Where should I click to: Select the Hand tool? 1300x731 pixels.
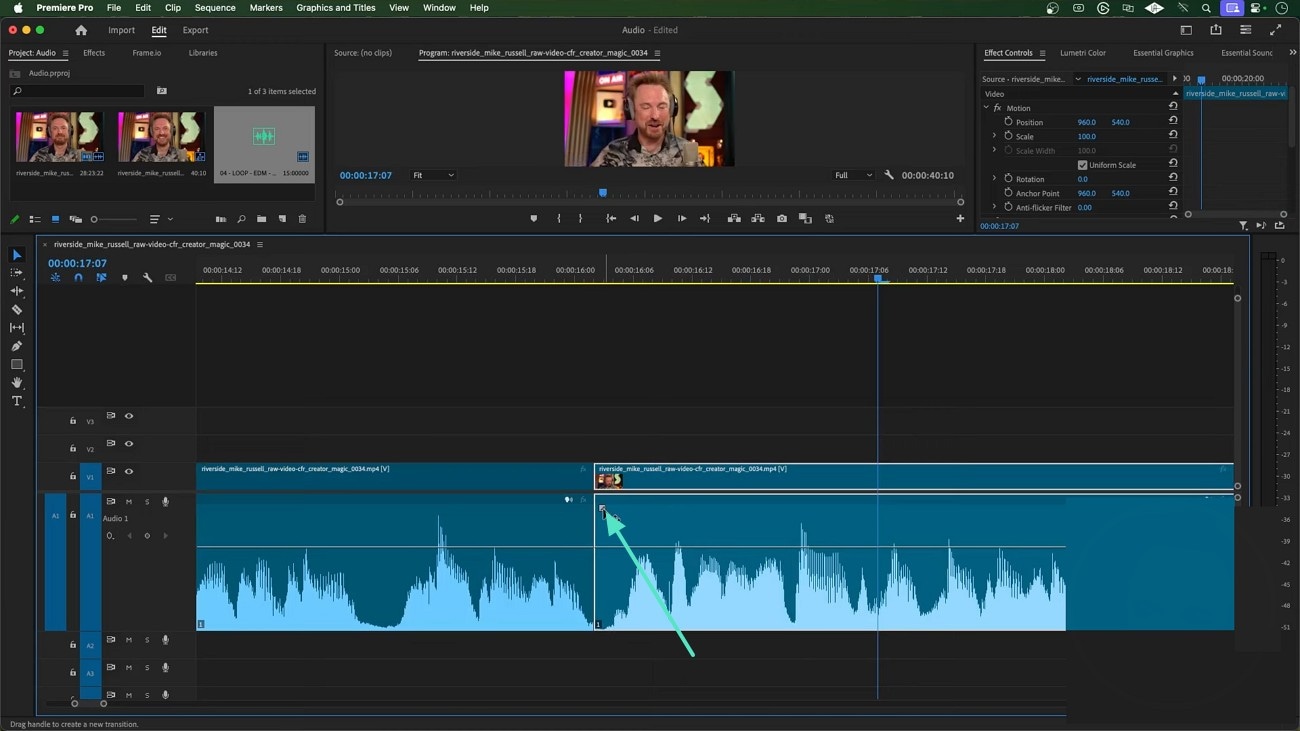coord(16,383)
